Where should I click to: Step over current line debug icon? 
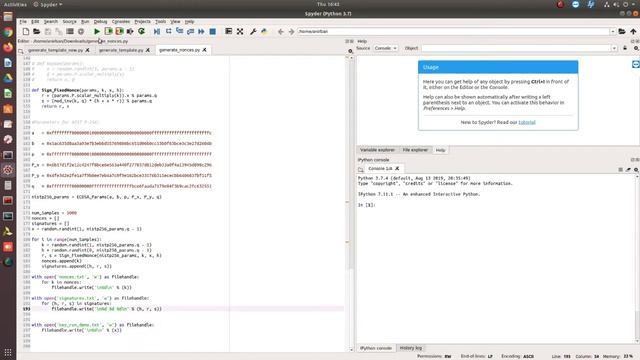pos(168,31)
